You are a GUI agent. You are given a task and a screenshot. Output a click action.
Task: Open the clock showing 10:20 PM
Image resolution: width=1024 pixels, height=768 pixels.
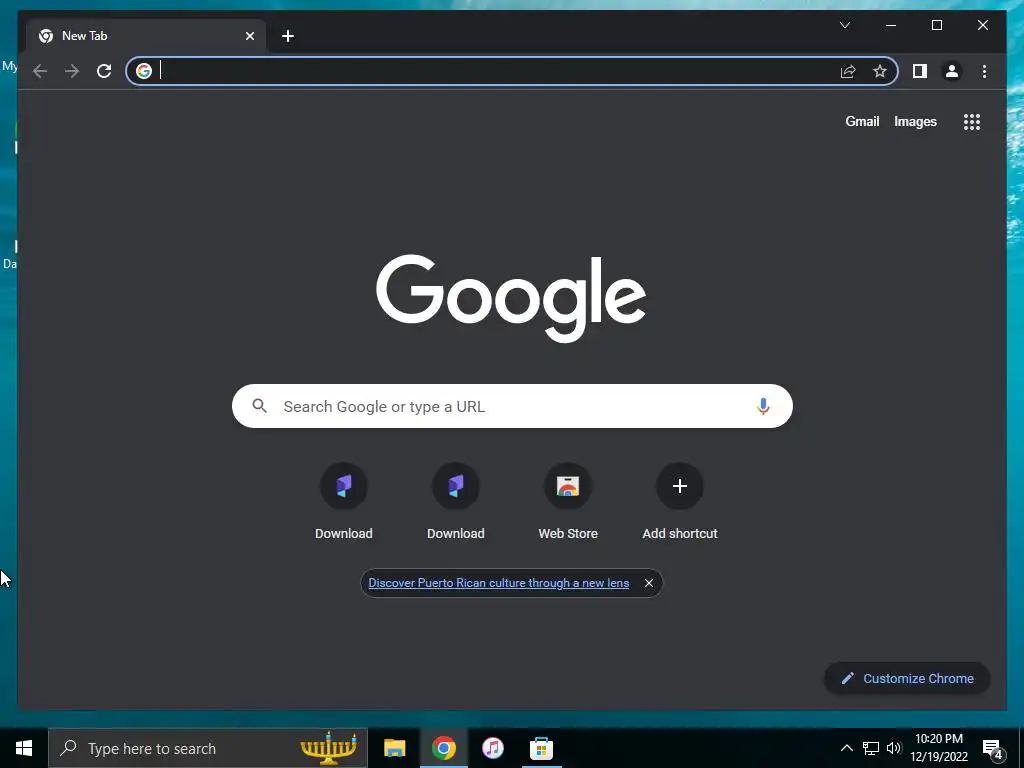click(938, 748)
